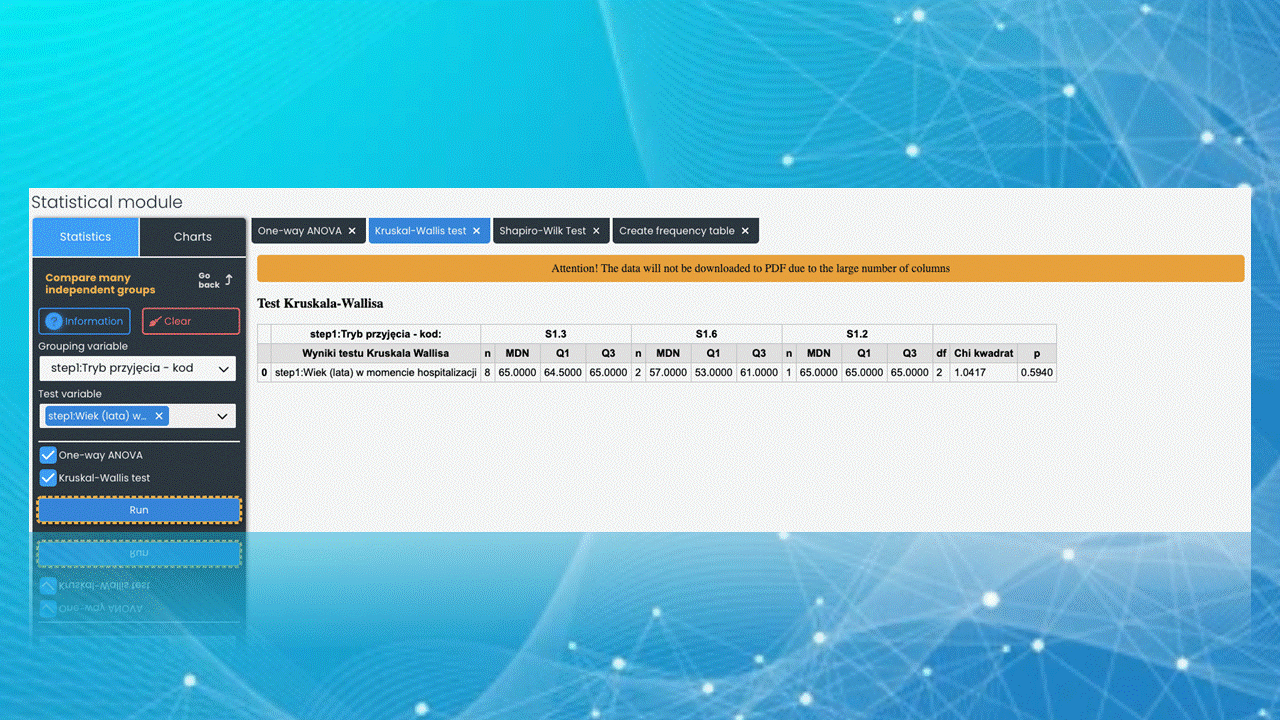Close the Create frequency table tab
1280x720 pixels.
[x=745, y=231]
